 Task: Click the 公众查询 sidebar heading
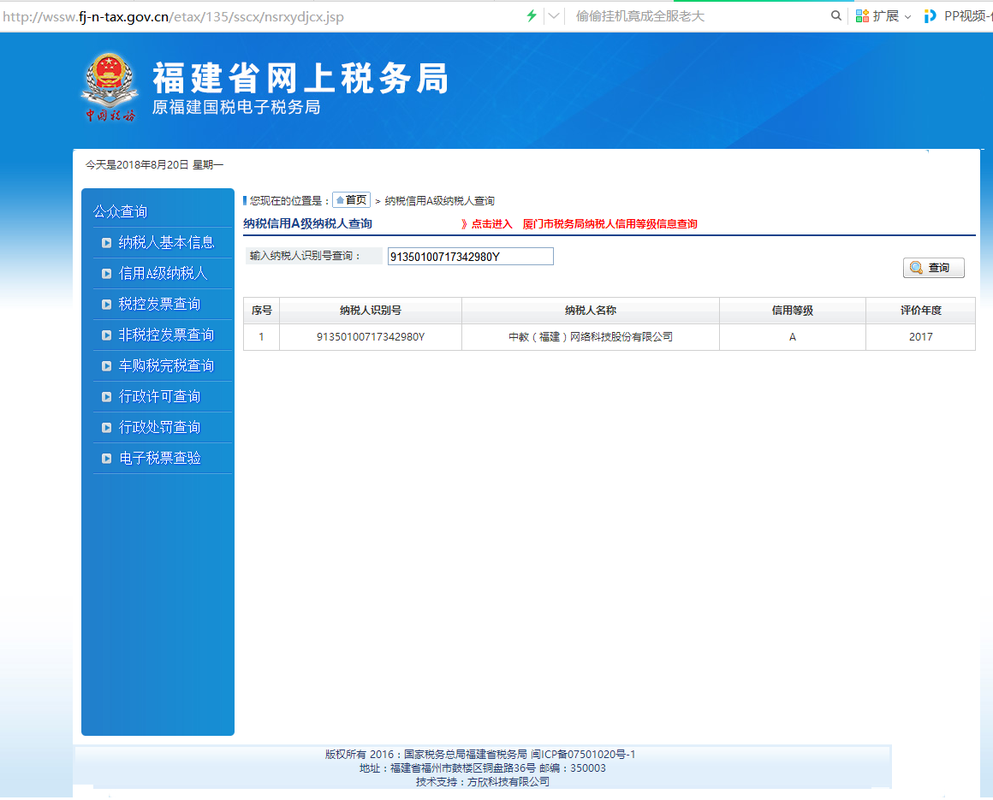pyautogui.click(x=120, y=212)
